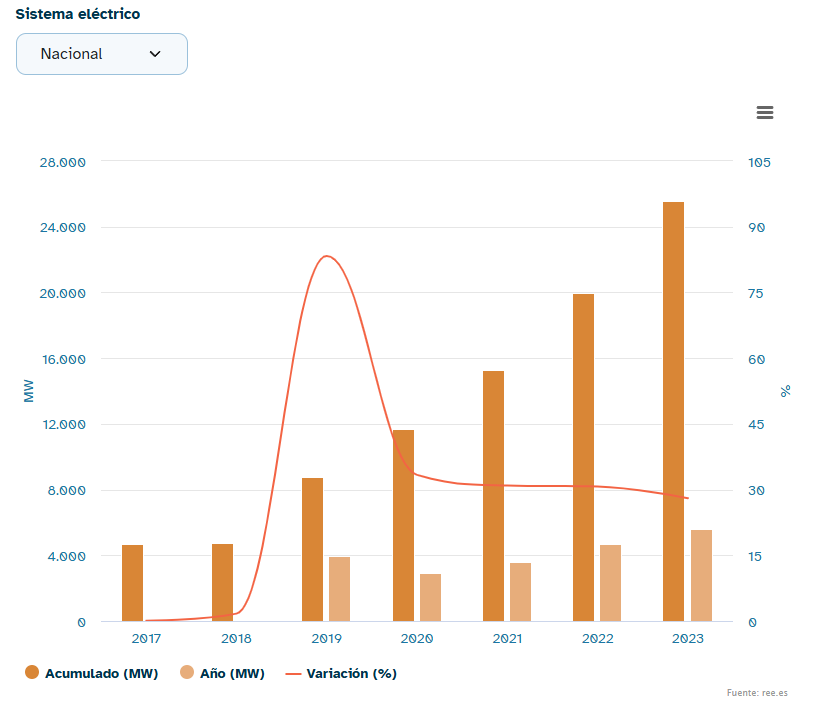Open the chart hamburger menu icon
This screenshot has width=815, height=712.
coord(765,112)
